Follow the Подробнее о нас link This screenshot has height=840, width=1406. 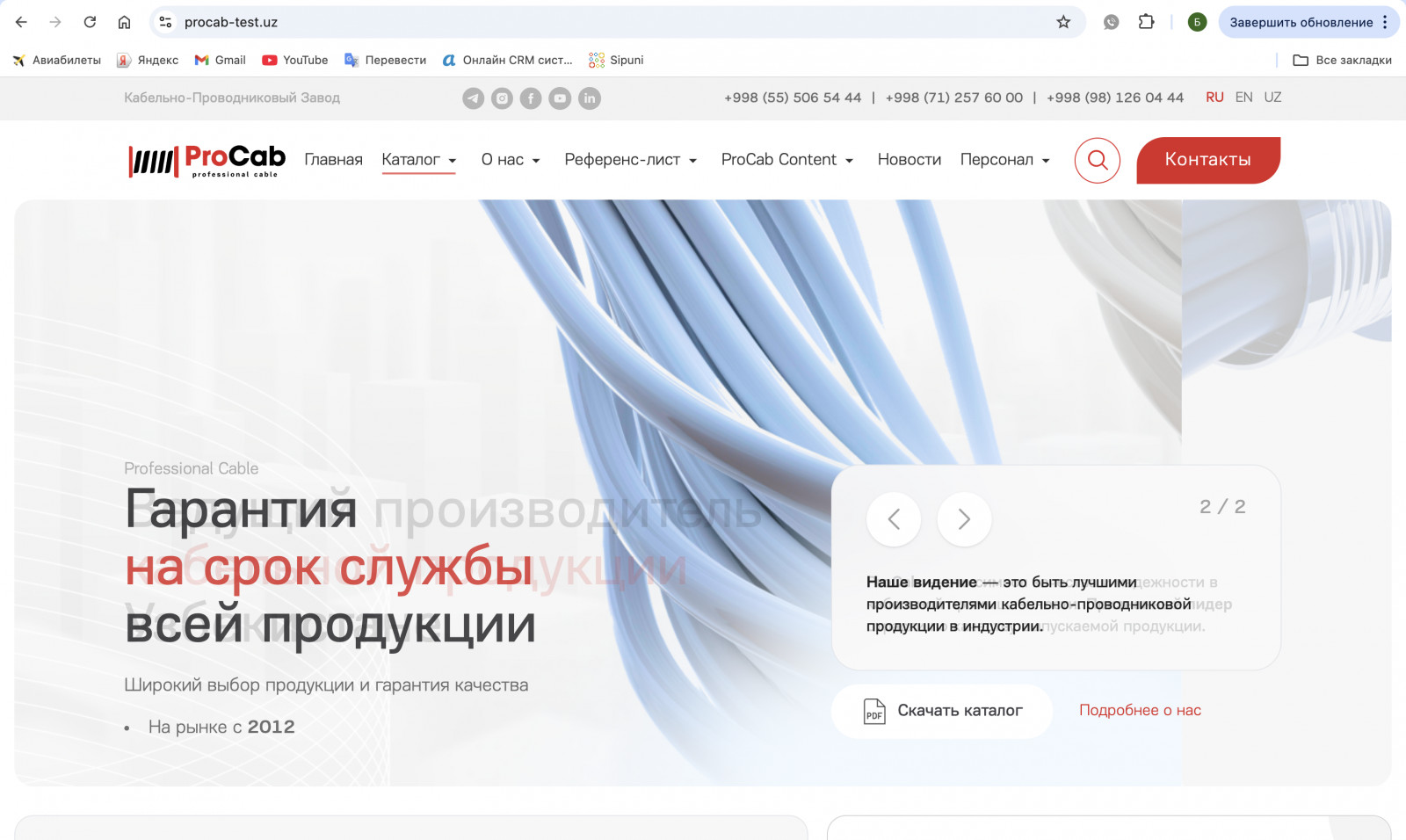point(1140,711)
